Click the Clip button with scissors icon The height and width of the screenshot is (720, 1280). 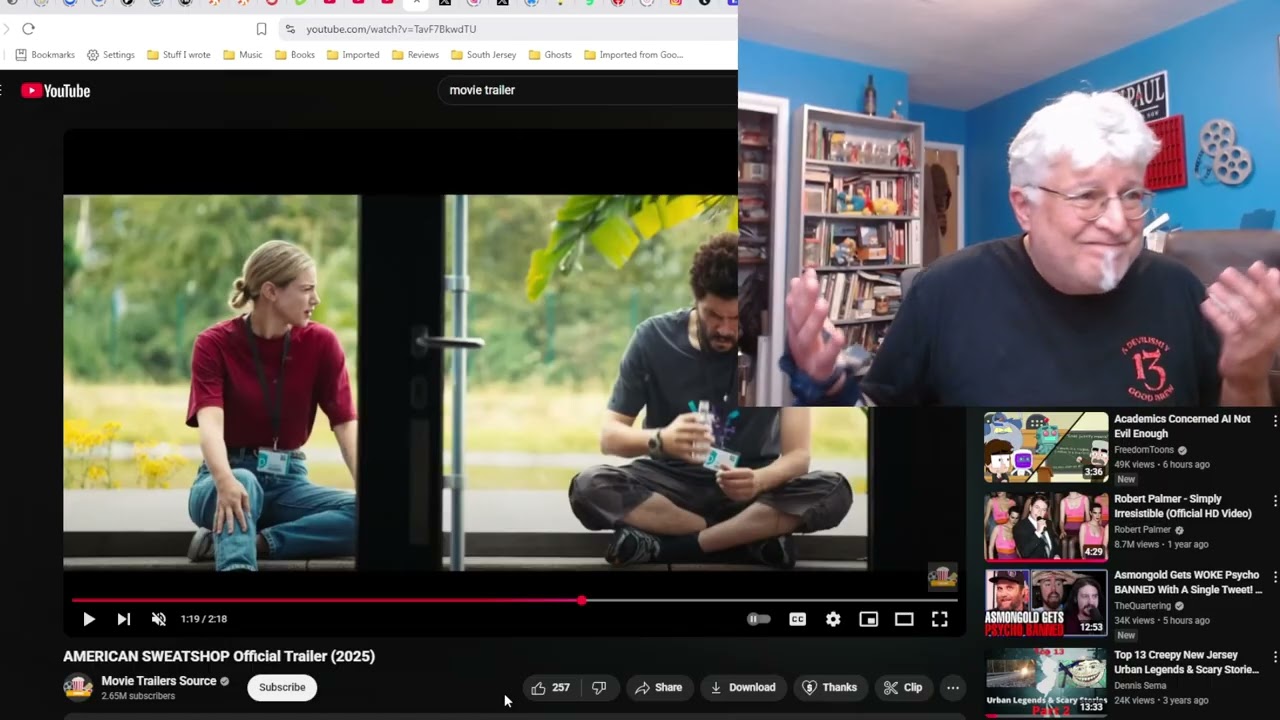click(903, 687)
